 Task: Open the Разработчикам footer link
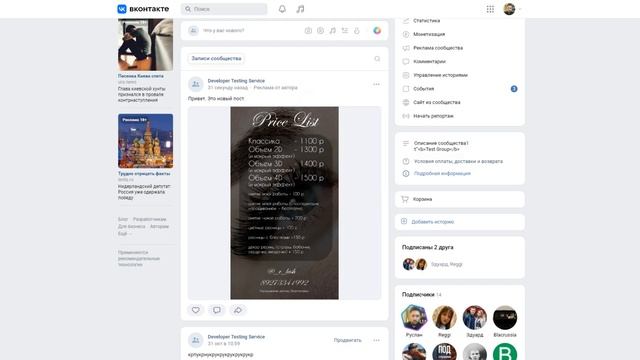click(x=149, y=220)
